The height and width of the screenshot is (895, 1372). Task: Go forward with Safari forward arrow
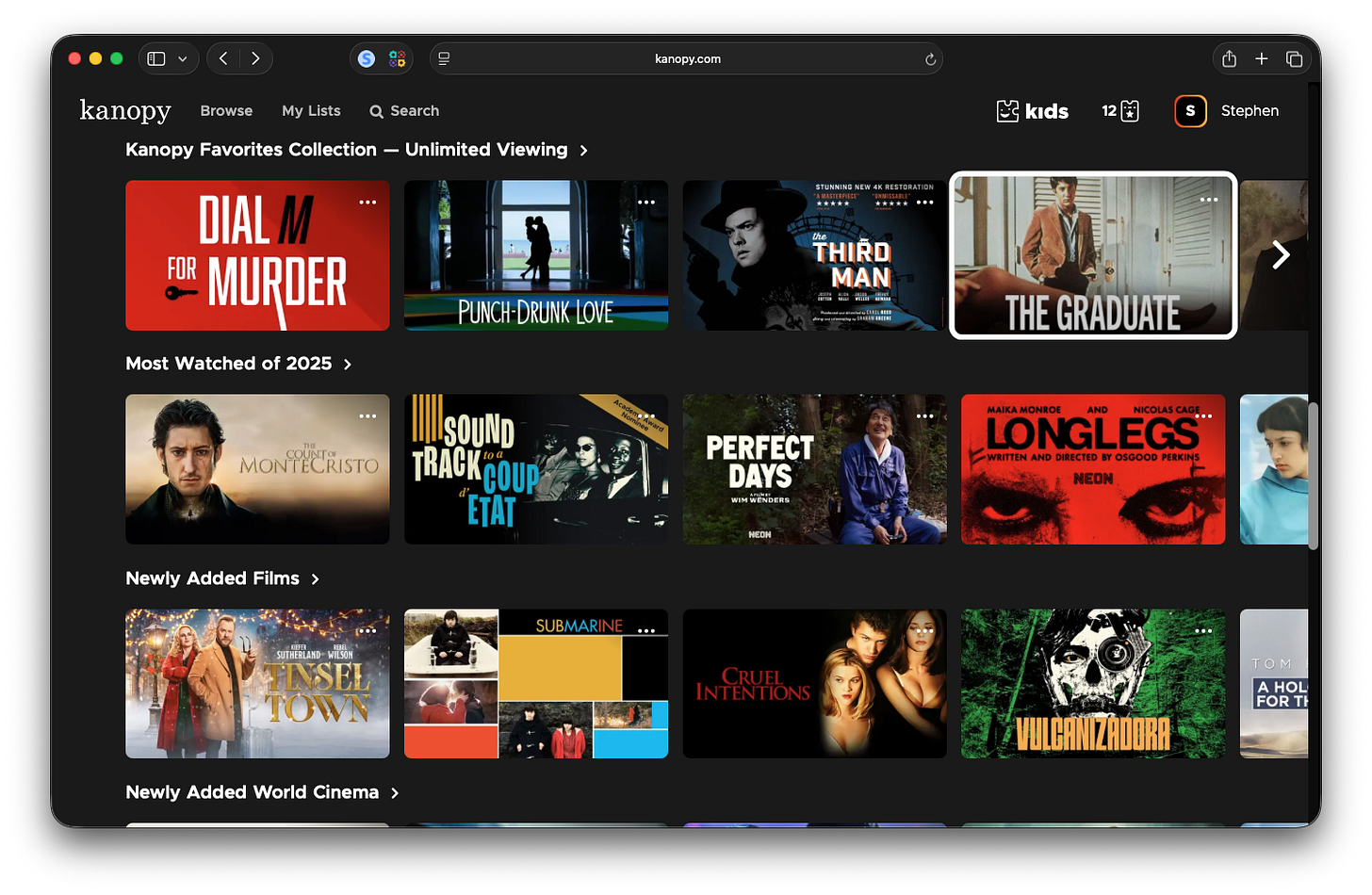255,58
